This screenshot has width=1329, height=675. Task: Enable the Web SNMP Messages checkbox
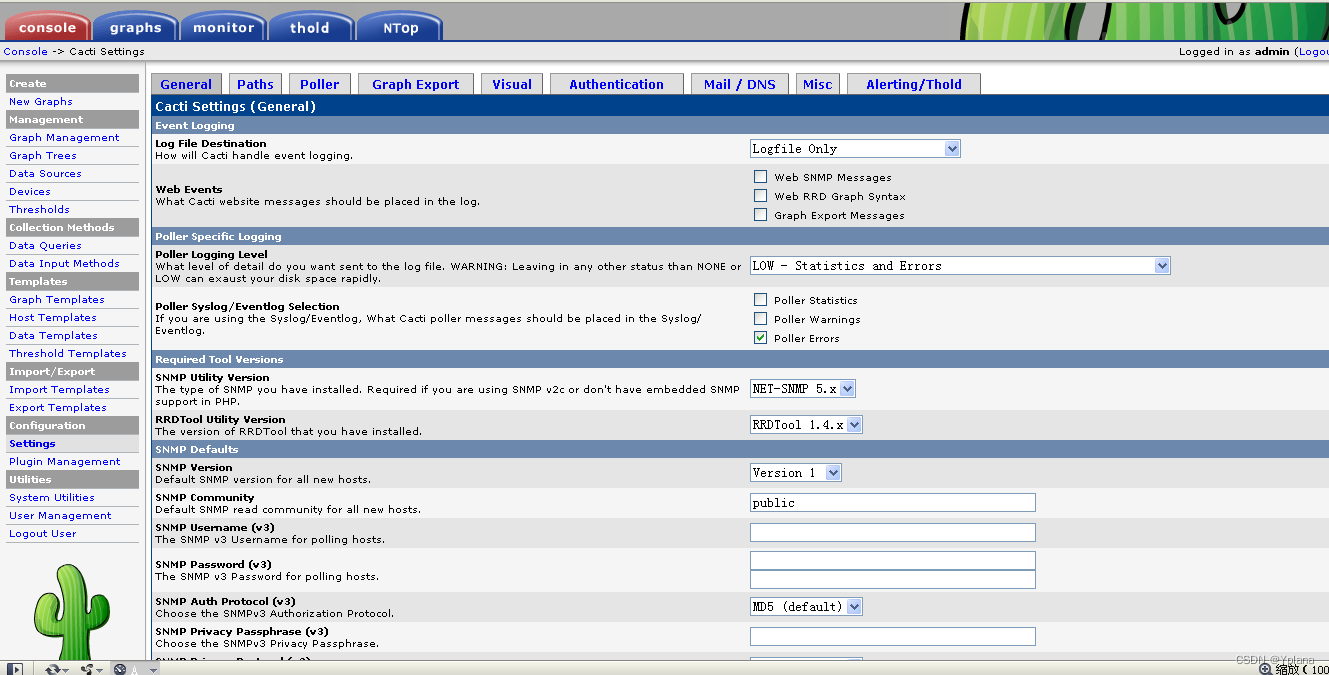pyautogui.click(x=760, y=177)
